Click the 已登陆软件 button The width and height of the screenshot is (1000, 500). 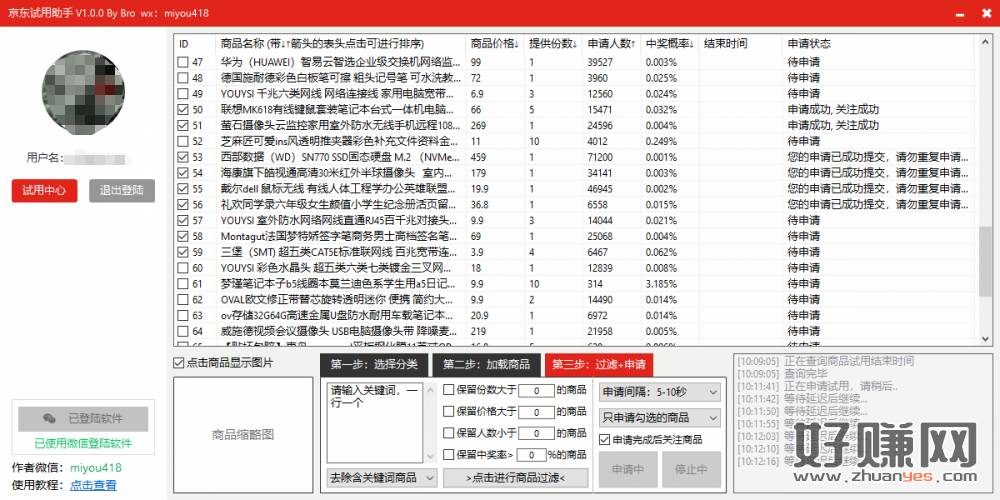tap(83, 418)
